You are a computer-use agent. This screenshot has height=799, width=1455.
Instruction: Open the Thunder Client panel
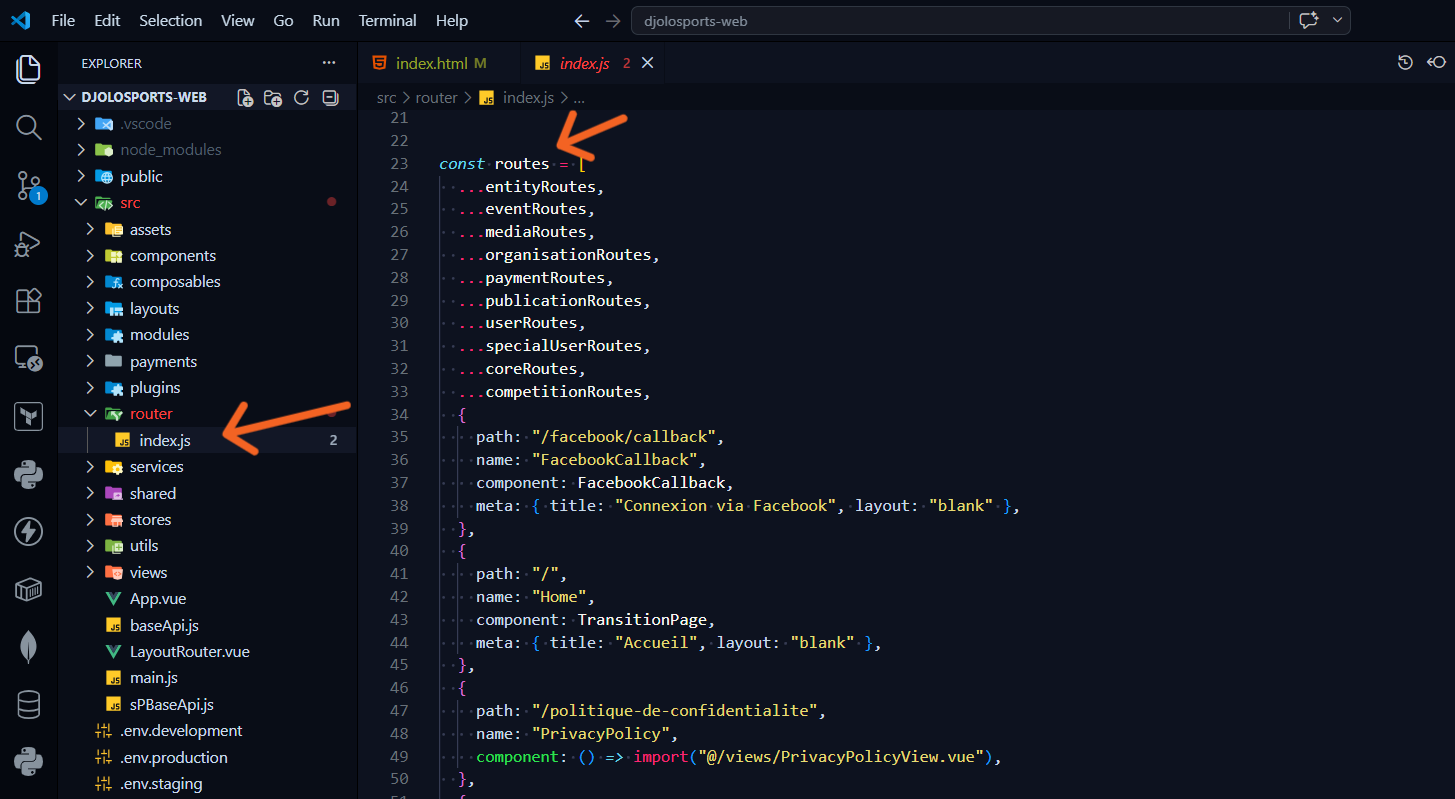tap(28, 531)
